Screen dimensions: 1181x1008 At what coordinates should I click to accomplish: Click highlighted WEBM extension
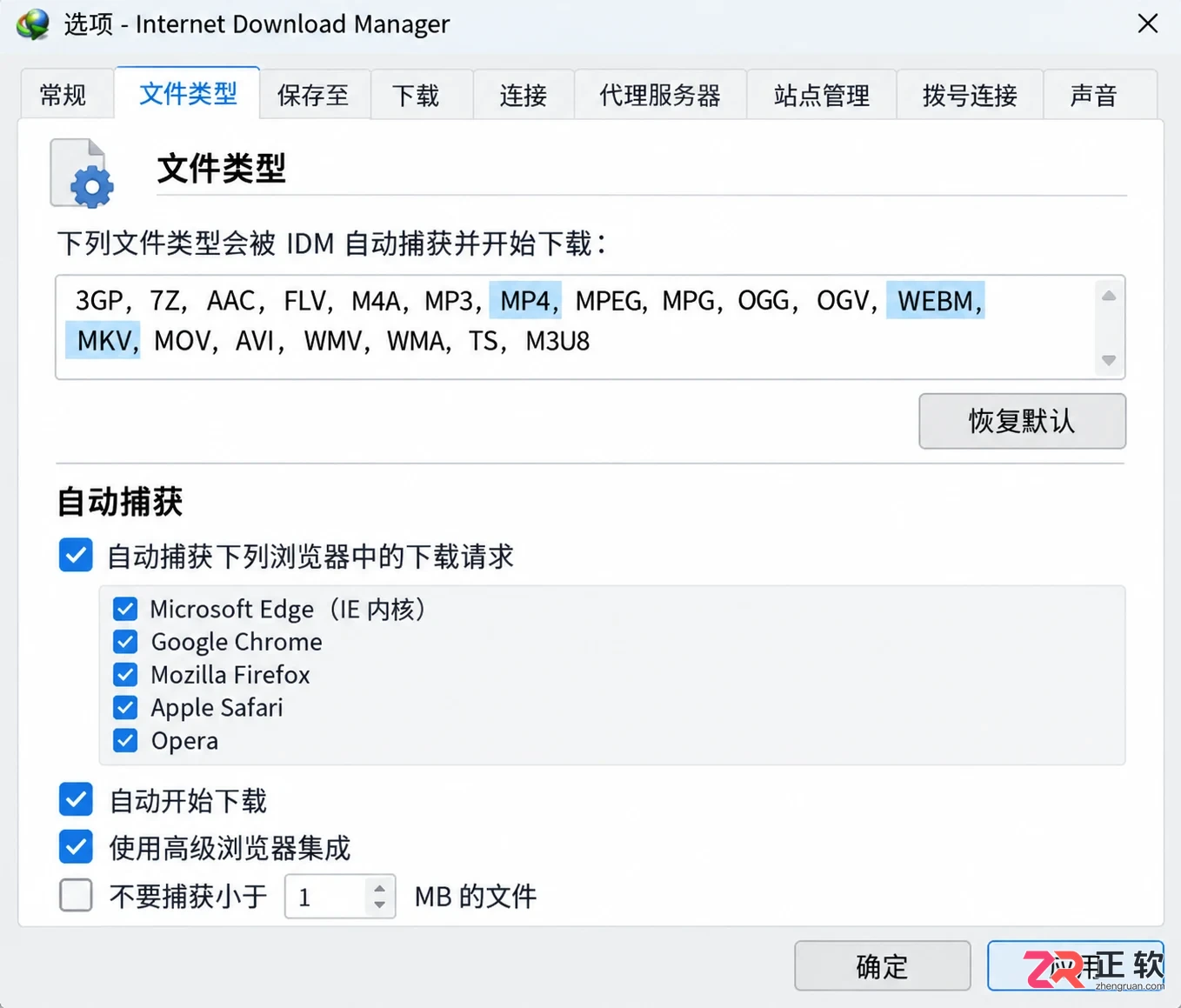tap(936, 301)
